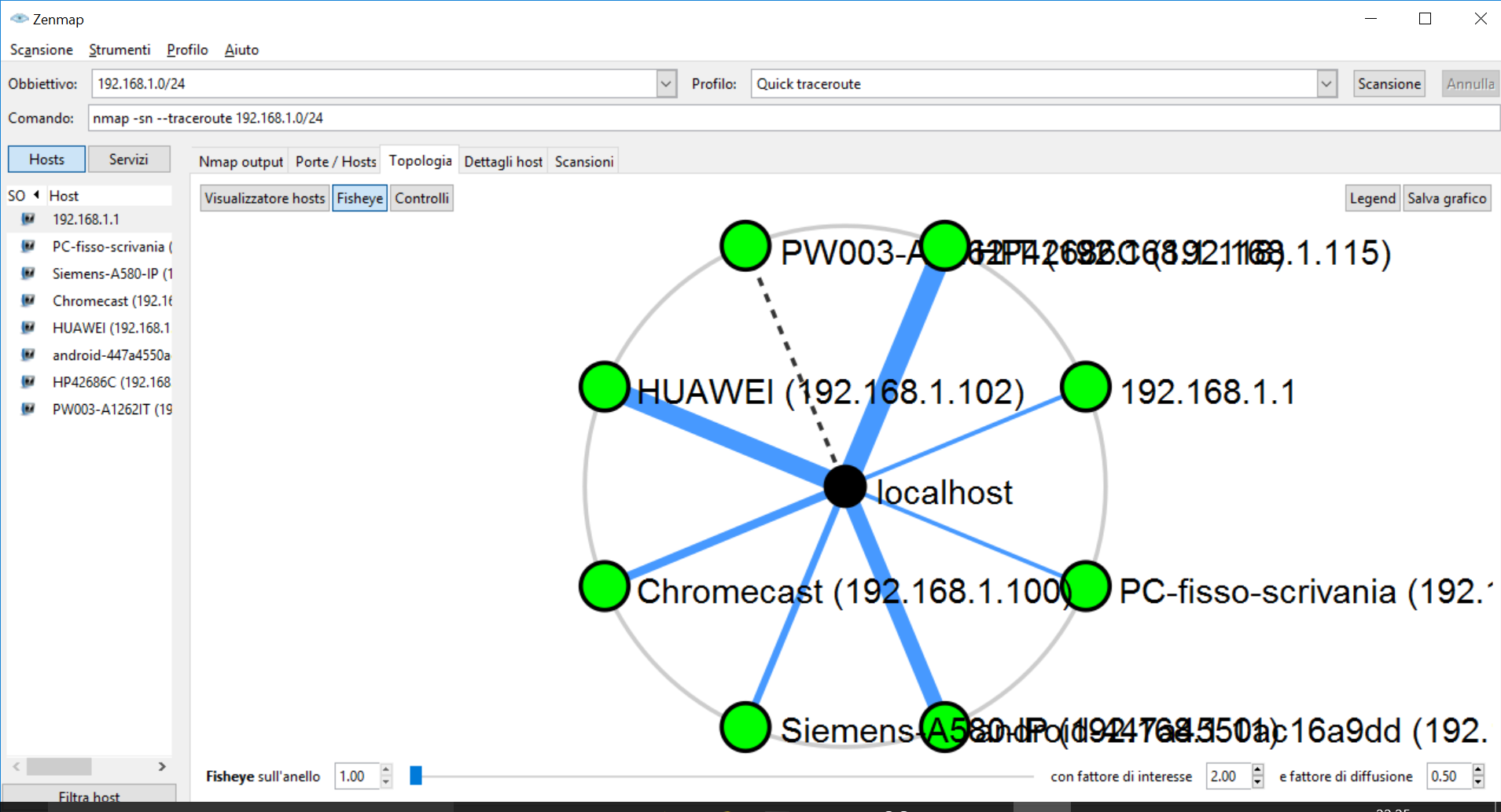Viewport: 1501px width, 812px height.
Task: Toggle the Legend button
Action: (x=1373, y=198)
